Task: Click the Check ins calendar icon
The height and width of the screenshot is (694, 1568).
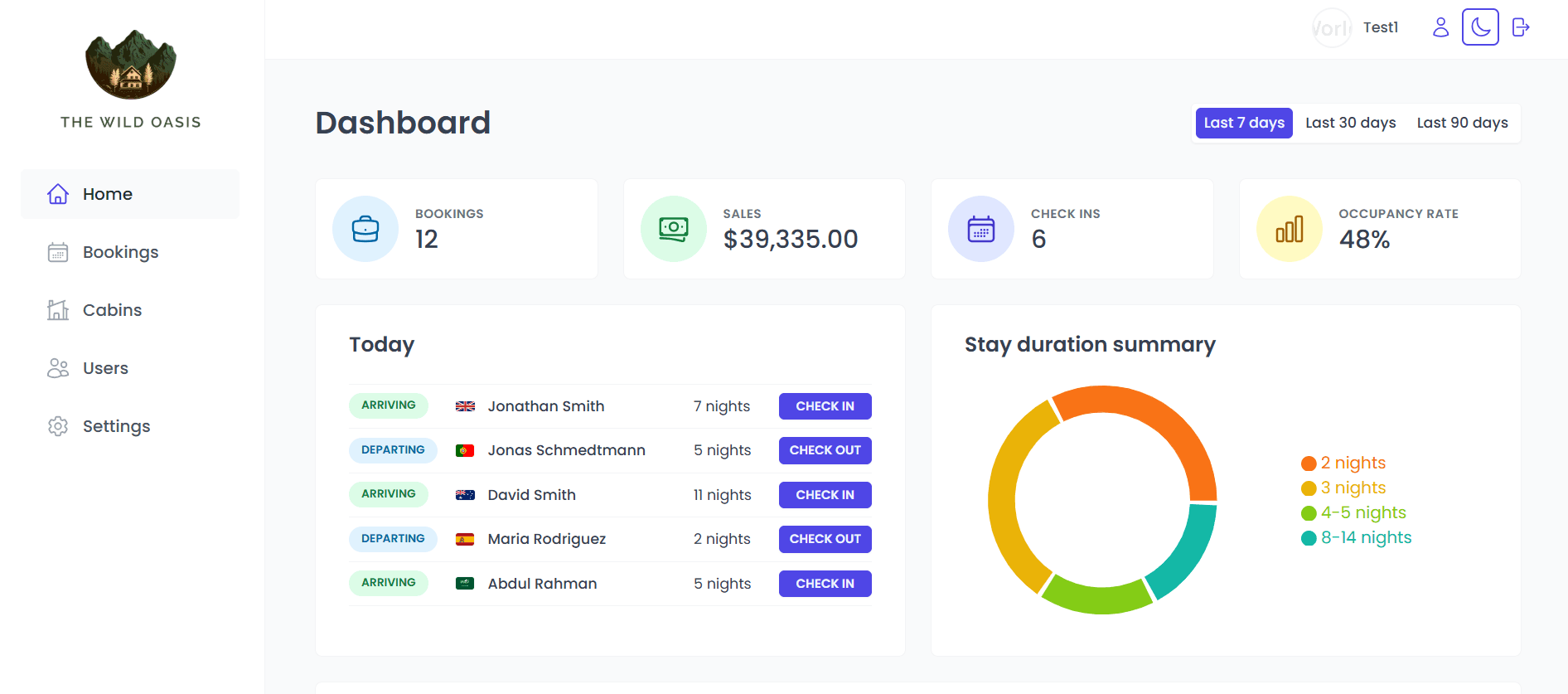Action: [x=981, y=229]
